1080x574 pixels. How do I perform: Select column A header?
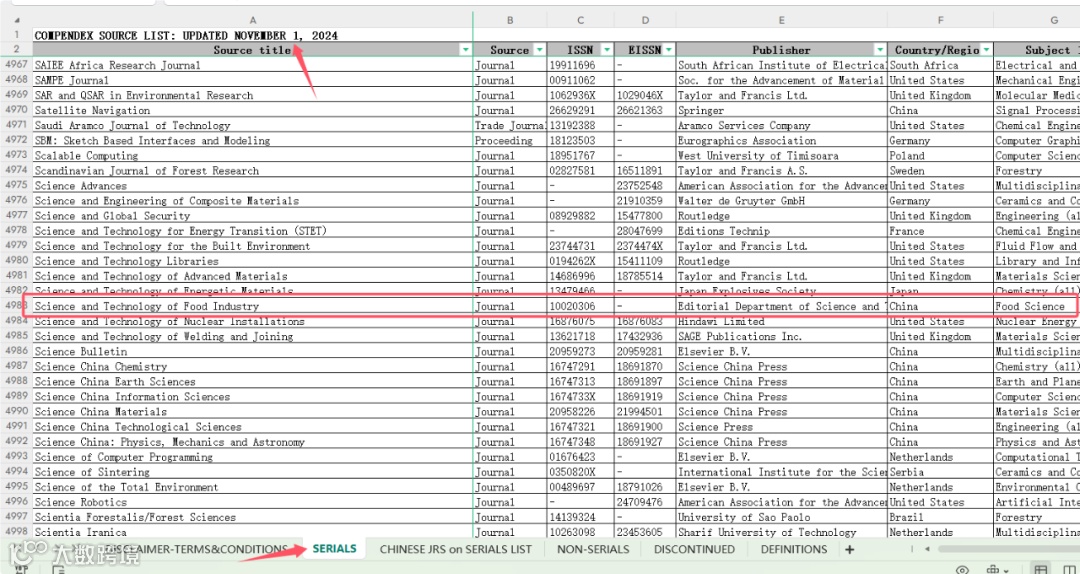coord(253,20)
